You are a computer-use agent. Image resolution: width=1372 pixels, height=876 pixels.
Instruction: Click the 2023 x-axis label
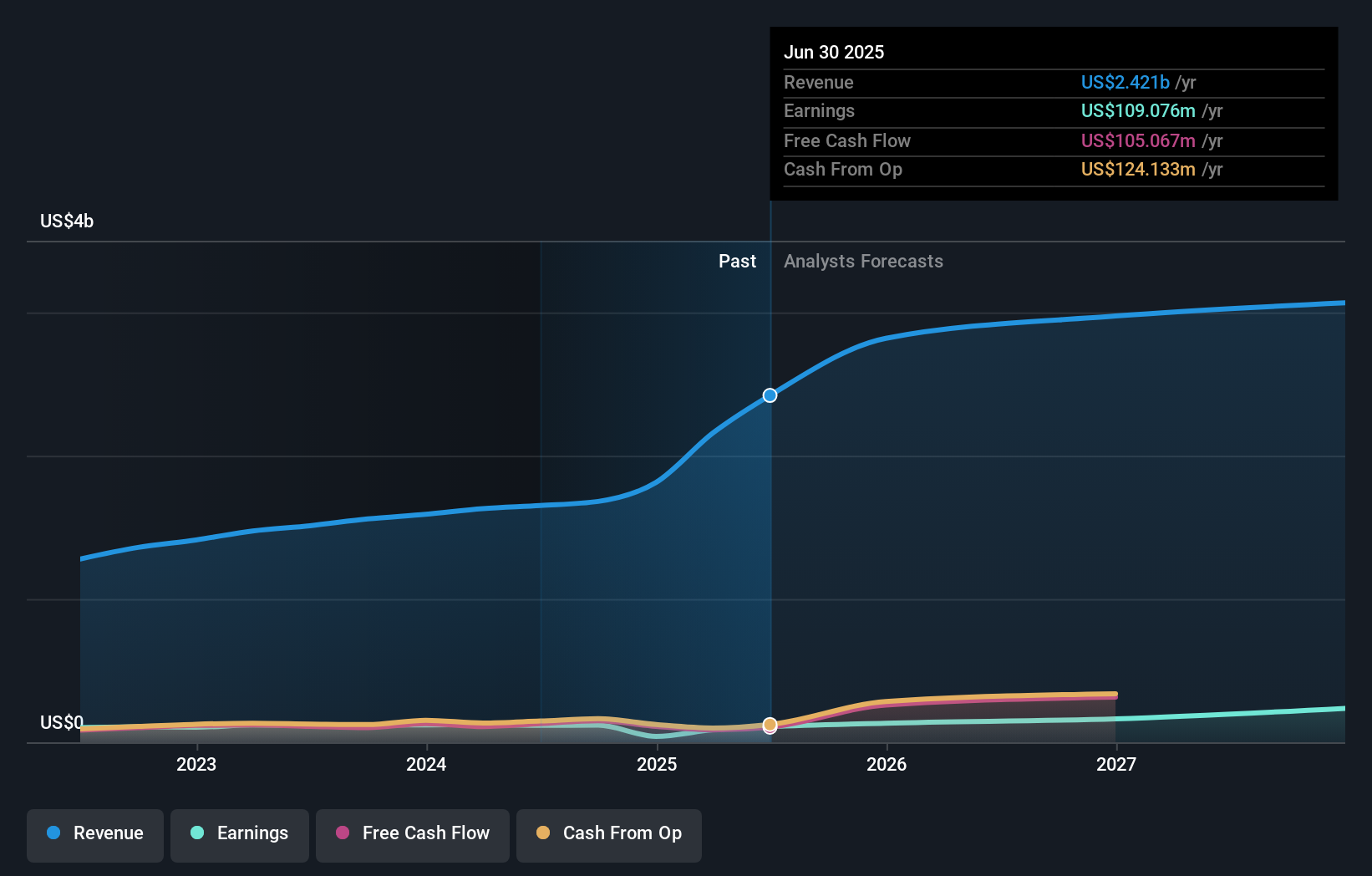(x=196, y=765)
